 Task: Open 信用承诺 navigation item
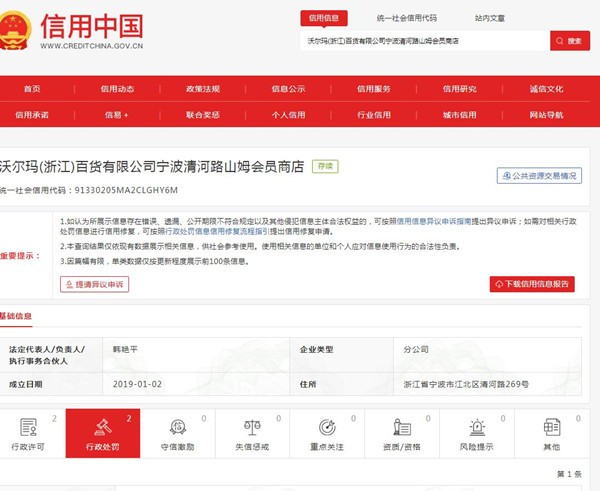coord(32,115)
